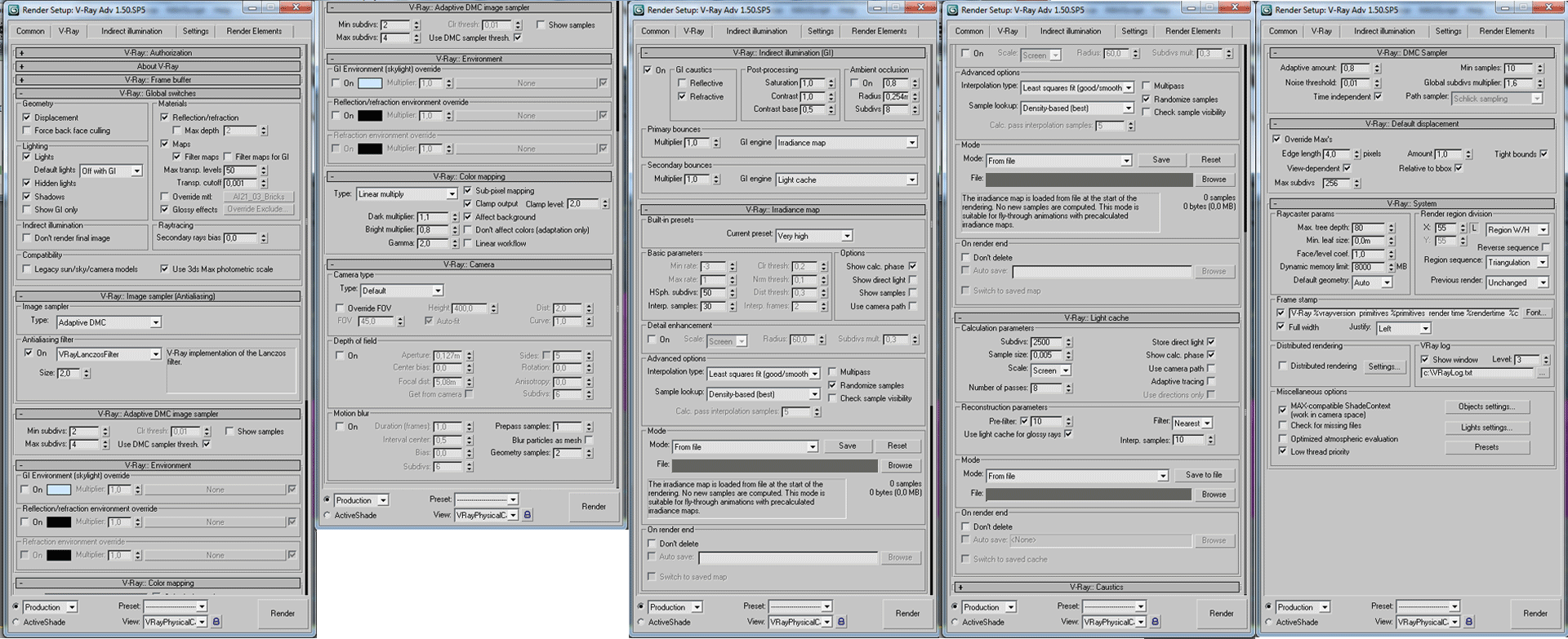Screen dimensions: 1568x639
Task: Collapse the V-Ray:: Camera rollout
Action: click(x=469, y=264)
